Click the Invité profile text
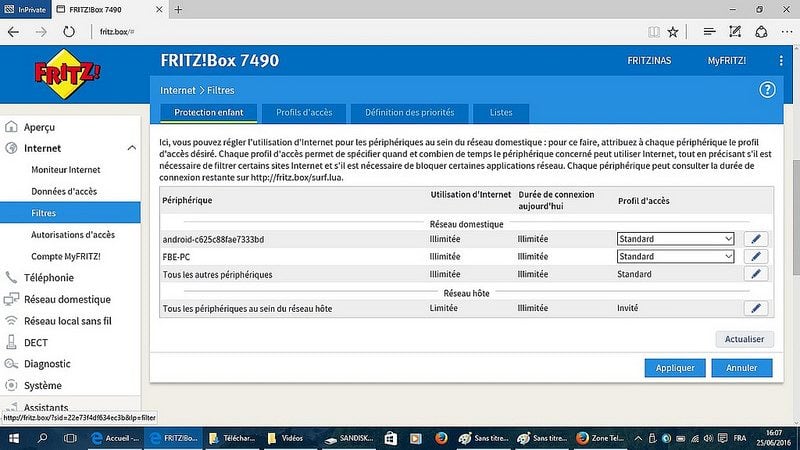Viewport: 800px width, 450px height. 628,308
